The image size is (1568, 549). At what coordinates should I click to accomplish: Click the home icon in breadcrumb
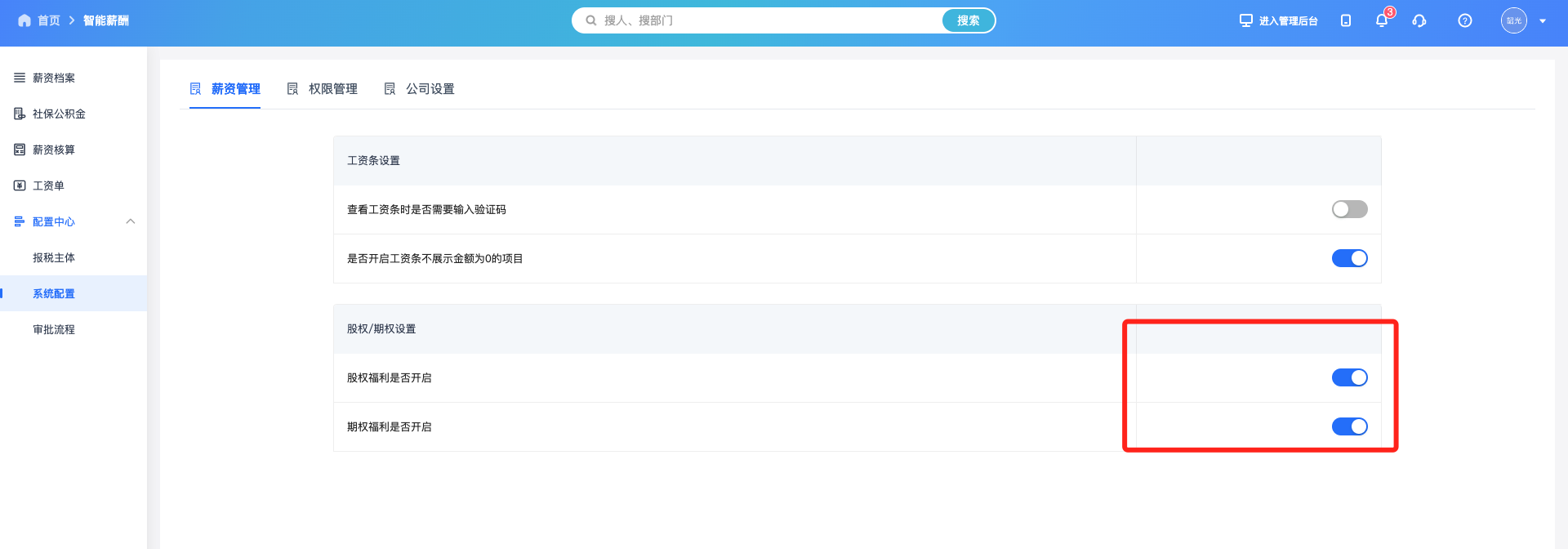pos(24,20)
